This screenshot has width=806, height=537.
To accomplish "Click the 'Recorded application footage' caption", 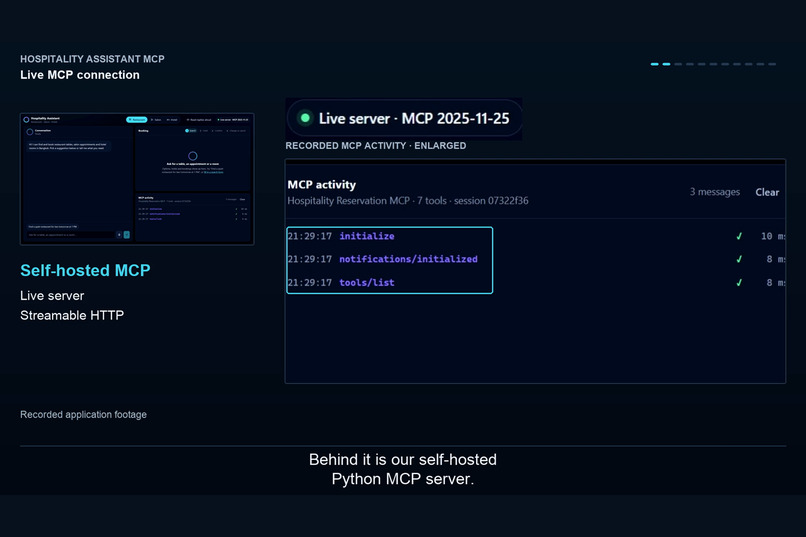I will point(83,414).
